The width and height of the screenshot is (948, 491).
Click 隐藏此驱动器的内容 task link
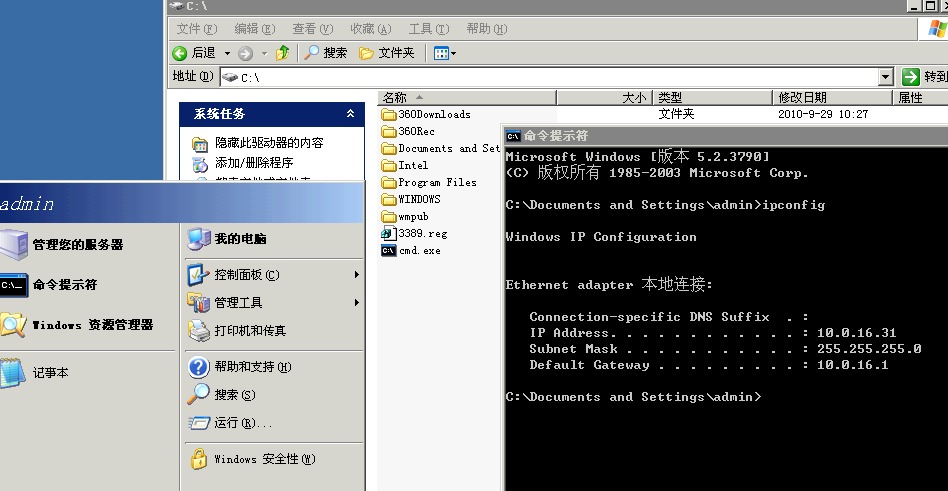point(269,143)
